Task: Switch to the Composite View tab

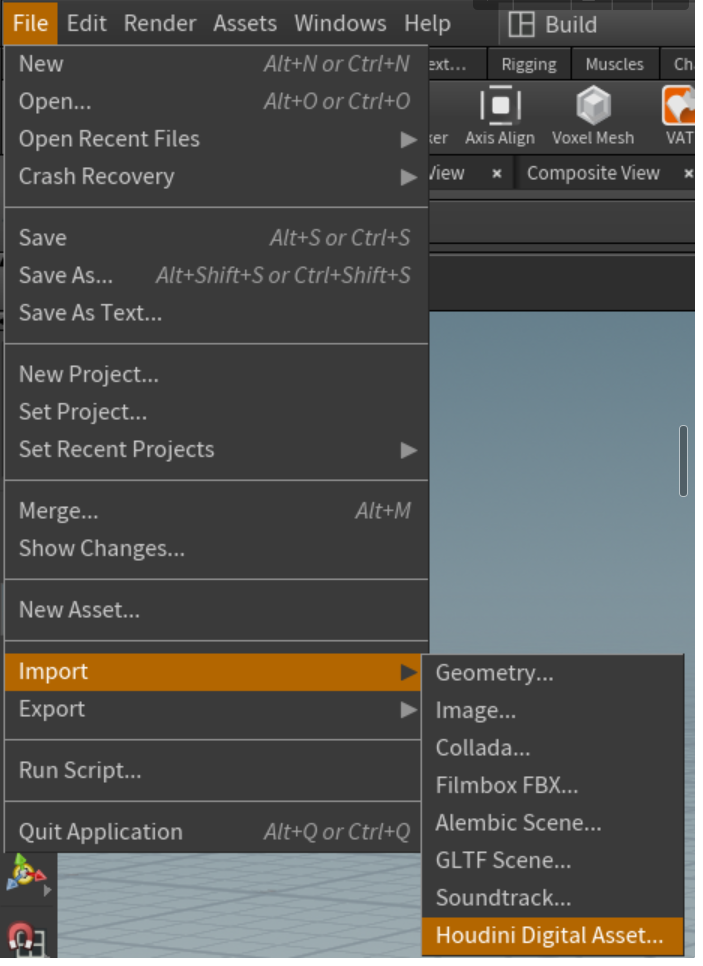Action: 593,174
